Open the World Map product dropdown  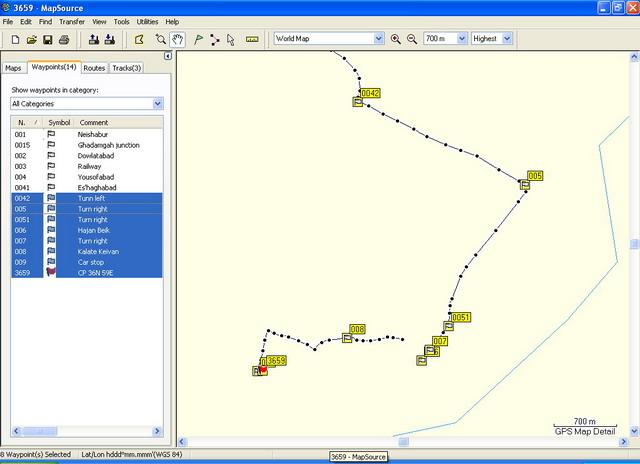[378, 39]
